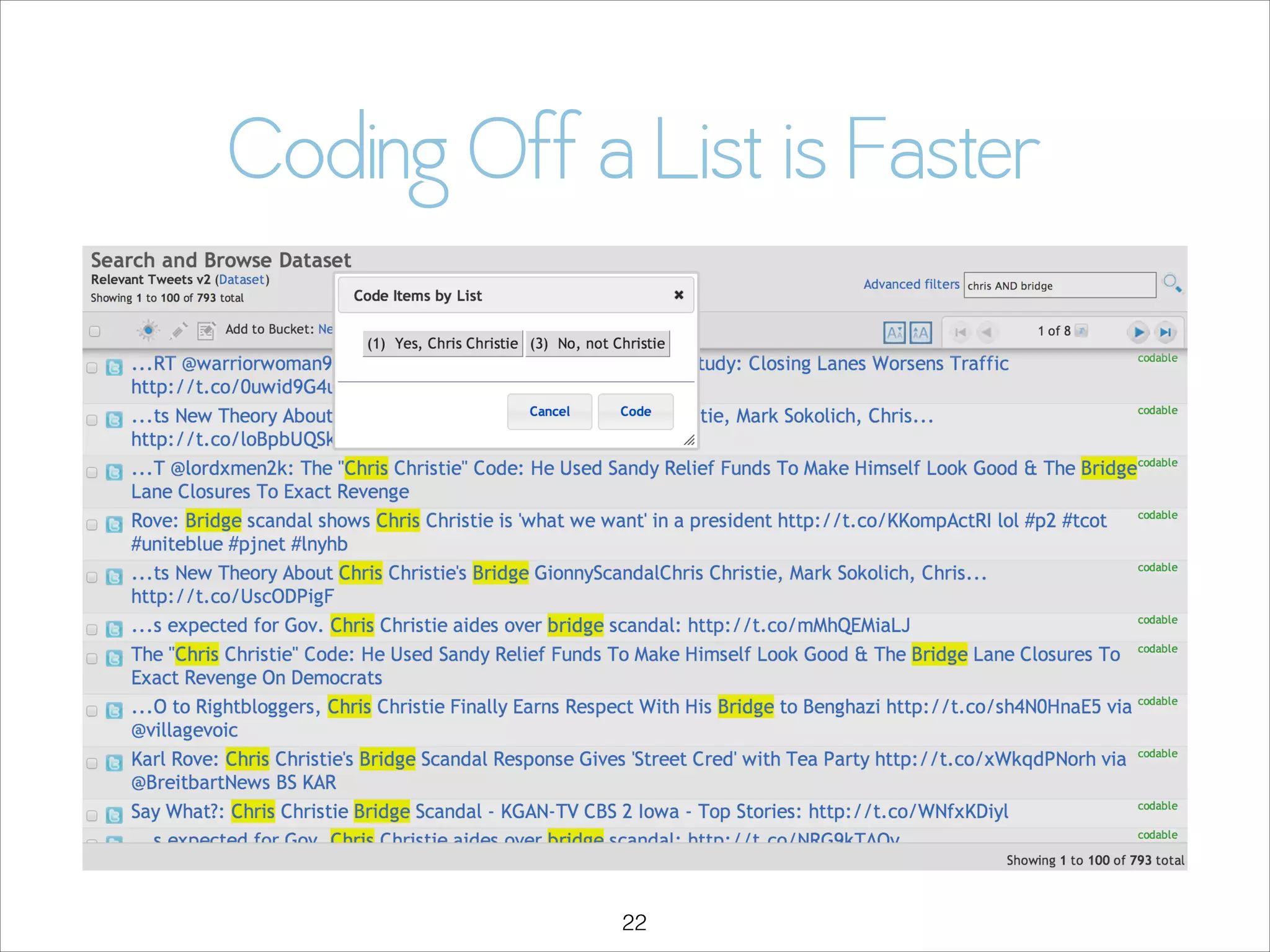This screenshot has width=1270, height=952.
Task: Check the box for the @warriorwoman9 tweet
Action: (x=92, y=368)
